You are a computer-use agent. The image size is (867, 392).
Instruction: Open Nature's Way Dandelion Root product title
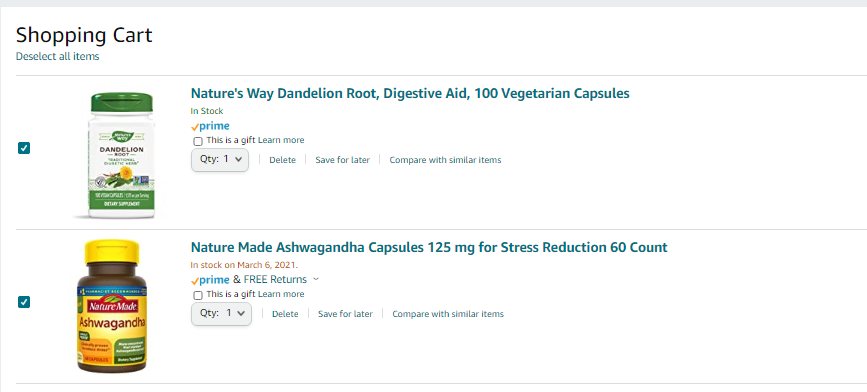coord(410,93)
